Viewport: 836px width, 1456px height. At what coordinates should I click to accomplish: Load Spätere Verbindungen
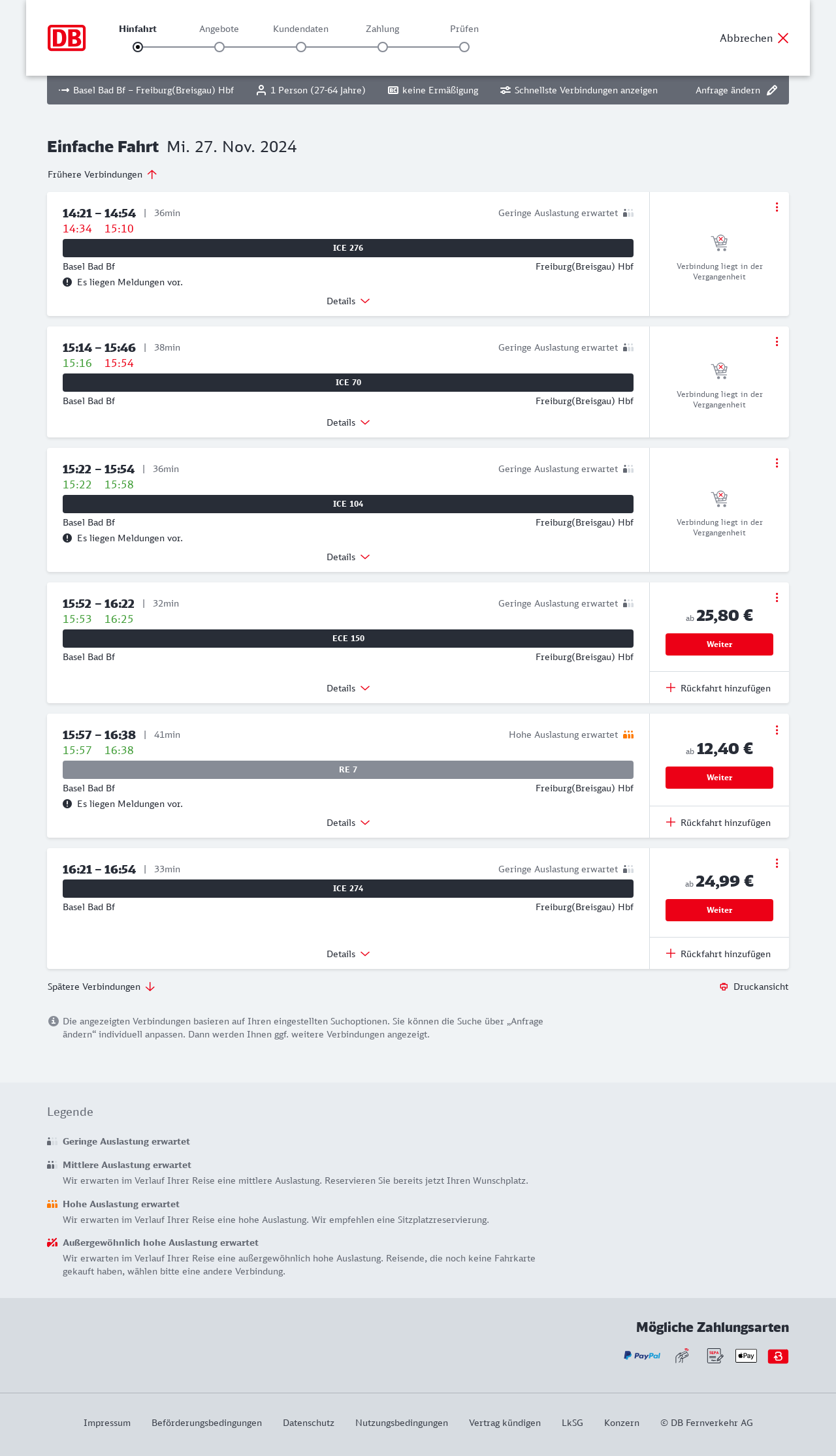[x=101, y=987]
